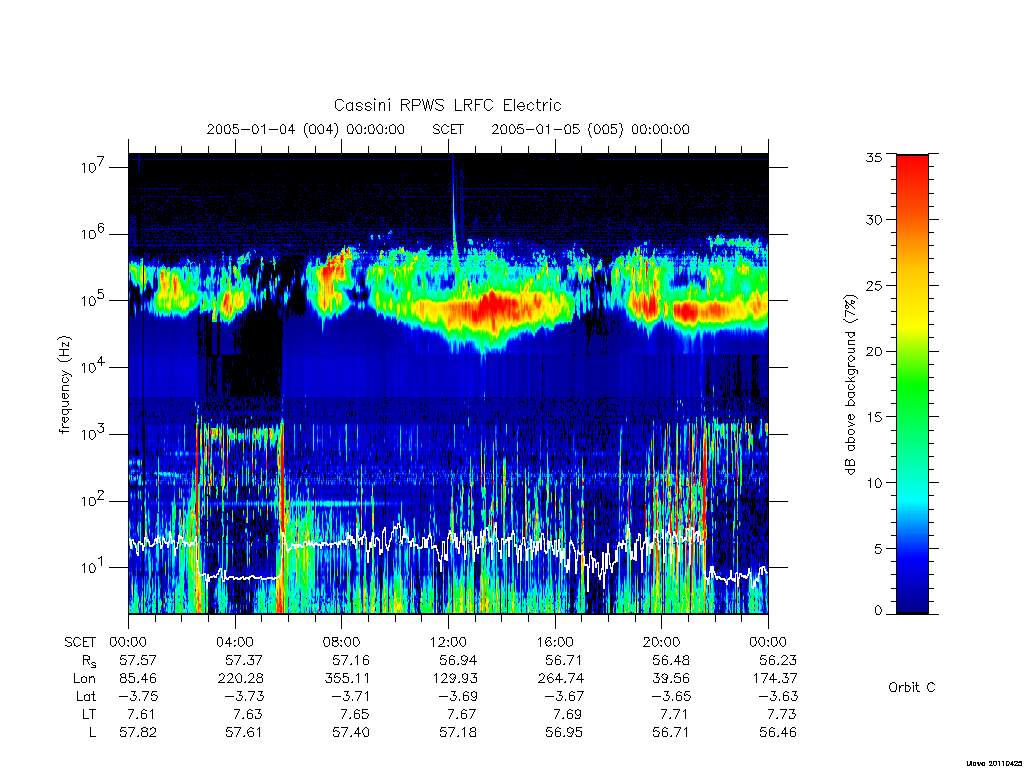Click the Orbit C label
Image resolution: width=1024 pixels, height=768 pixels.
click(x=912, y=687)
